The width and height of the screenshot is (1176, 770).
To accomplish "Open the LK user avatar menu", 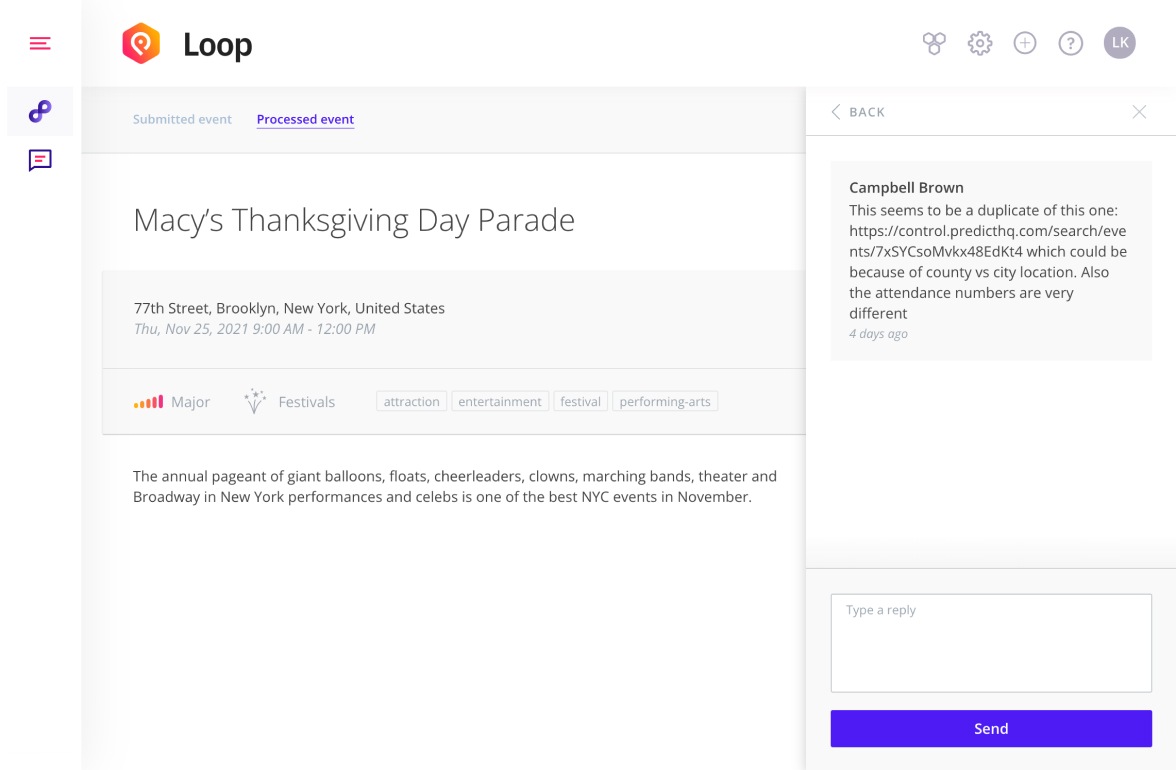I will pos(1119,43).
